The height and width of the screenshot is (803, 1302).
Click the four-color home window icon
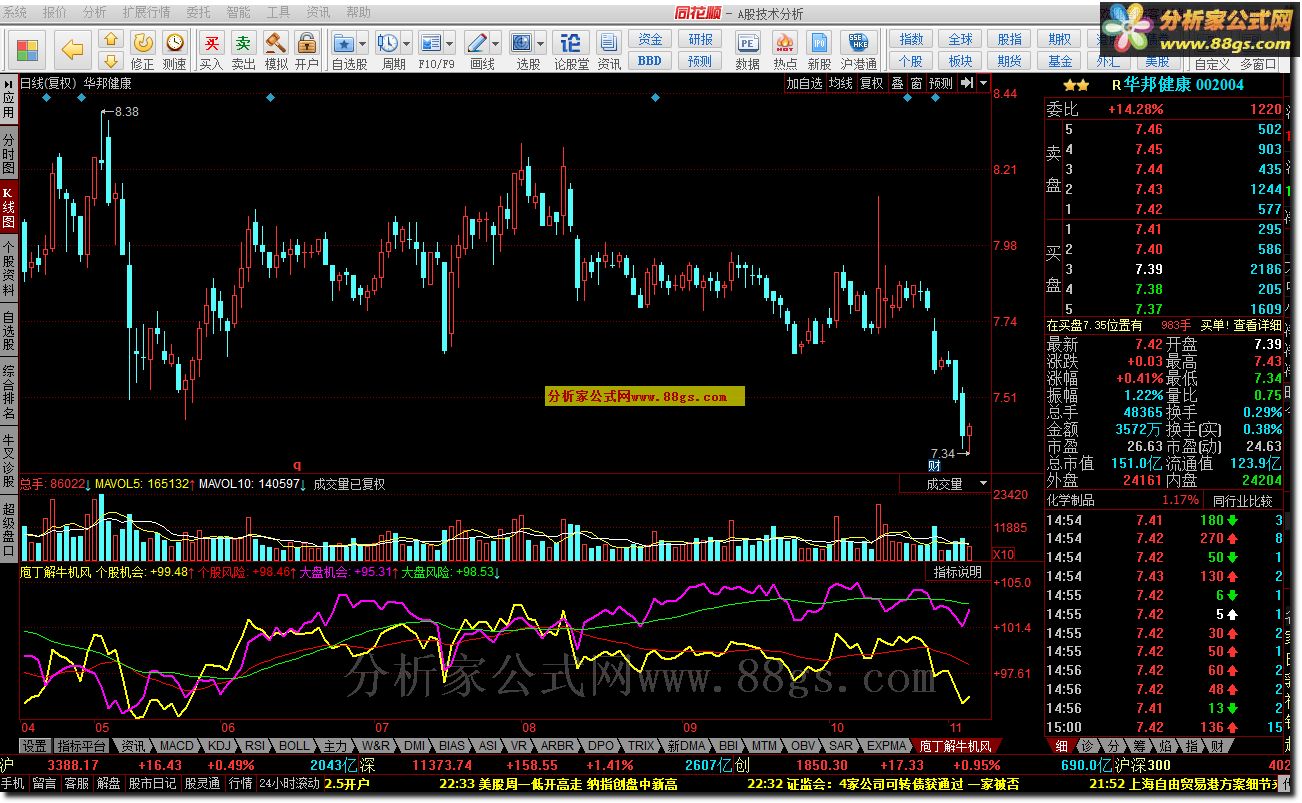click(x=27, y=49)
